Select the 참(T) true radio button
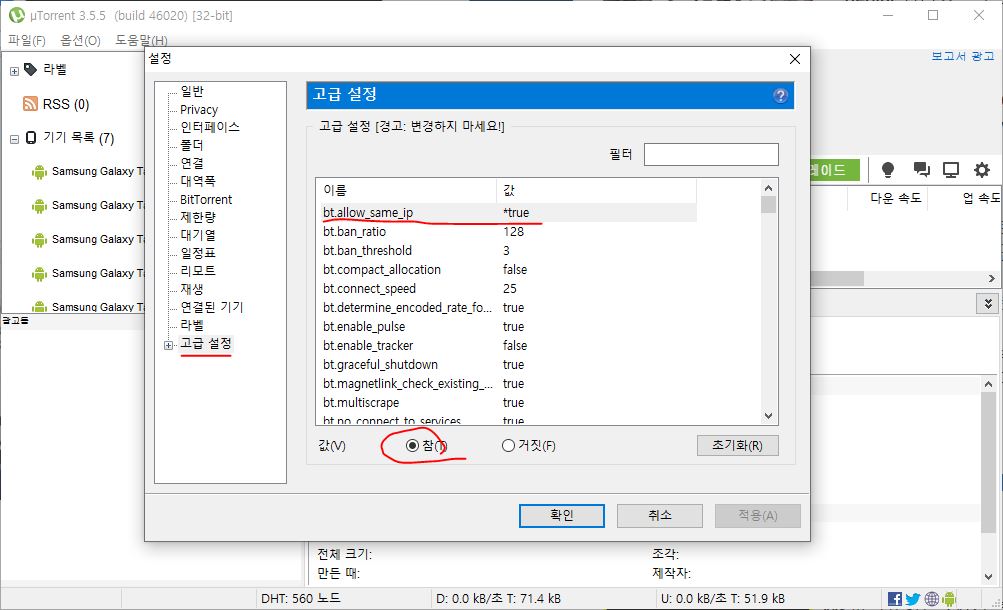The image size is (1003, 610). coord(413,446)
